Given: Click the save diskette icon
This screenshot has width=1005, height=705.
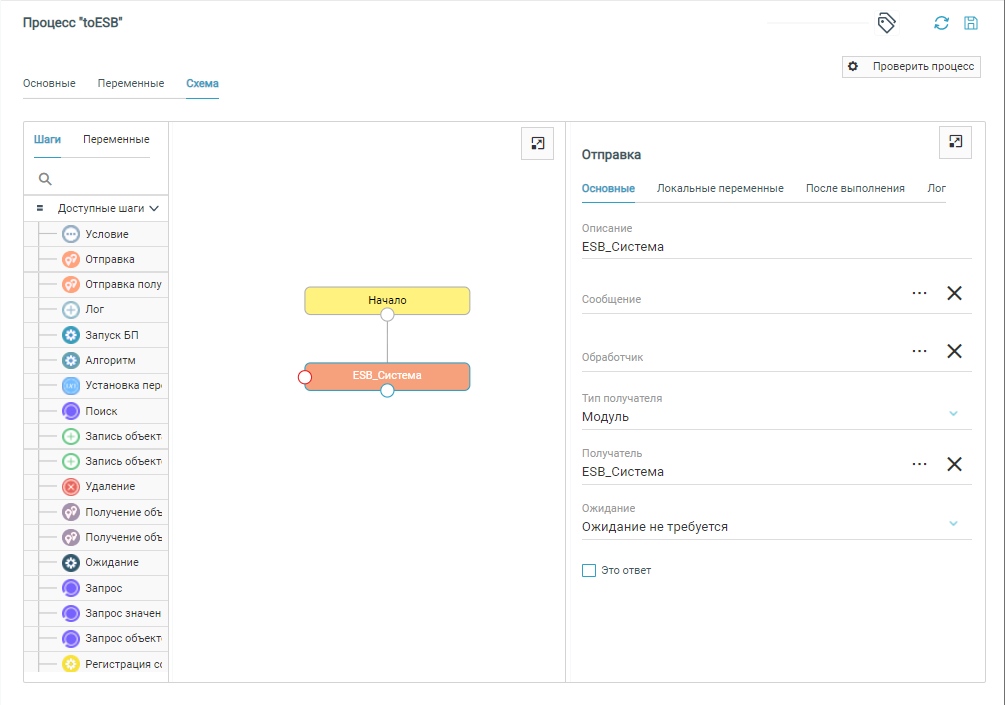Looking at the screenshot, I should point(970,23).
